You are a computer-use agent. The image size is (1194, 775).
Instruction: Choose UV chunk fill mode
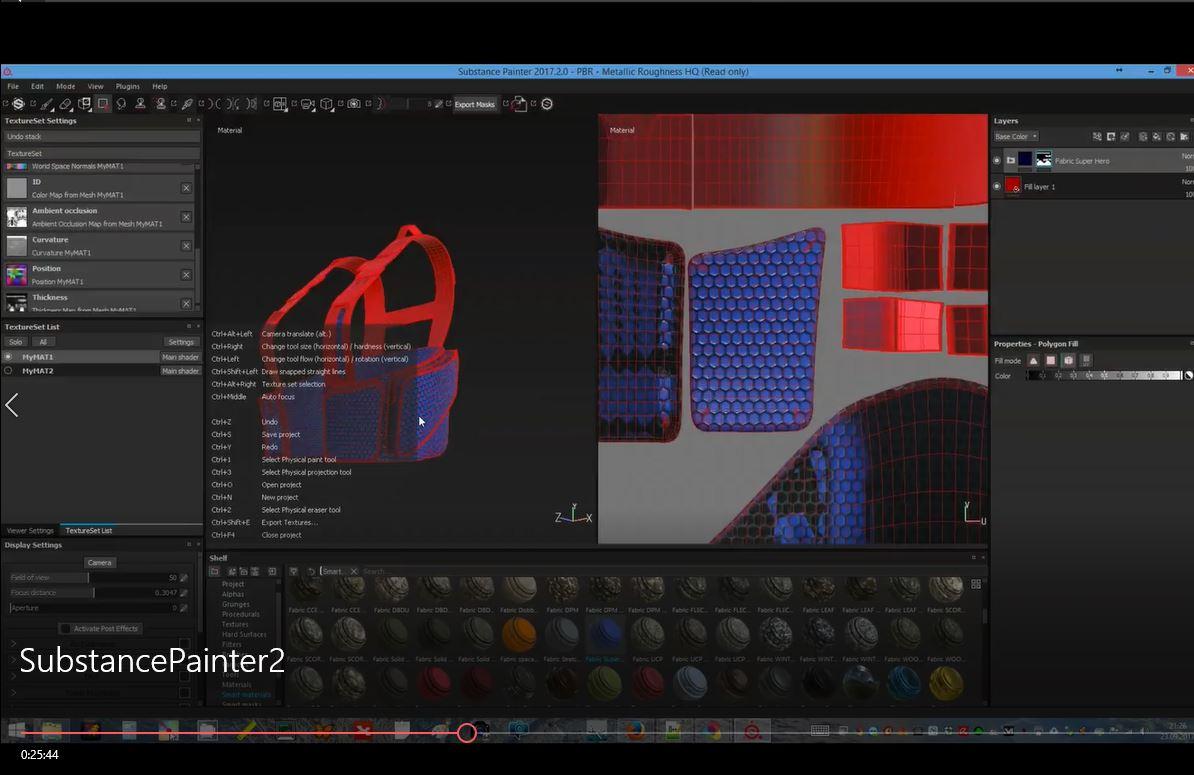pyautogui.click(x=1087, y=361)
